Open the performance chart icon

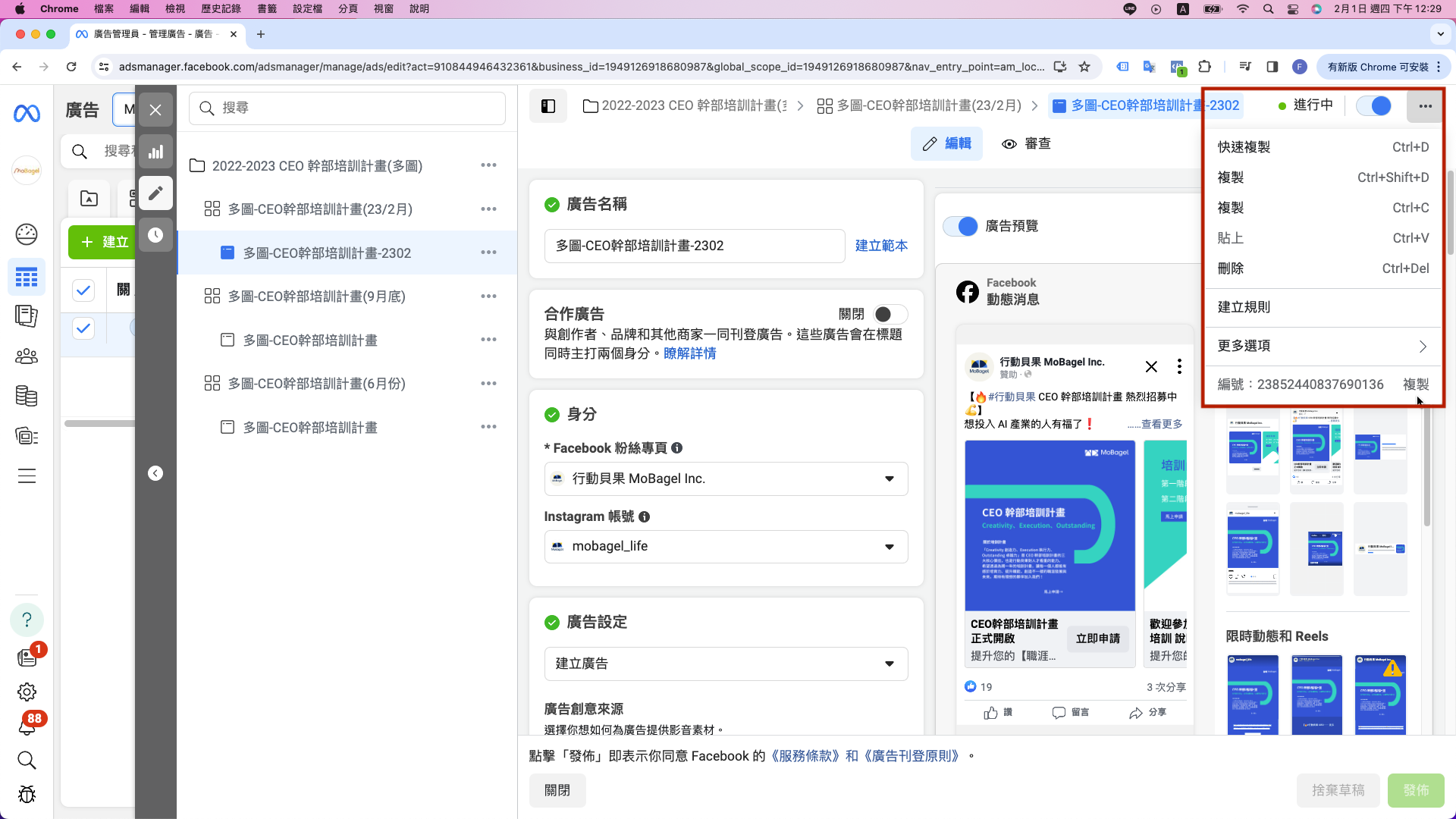[155, 152]
